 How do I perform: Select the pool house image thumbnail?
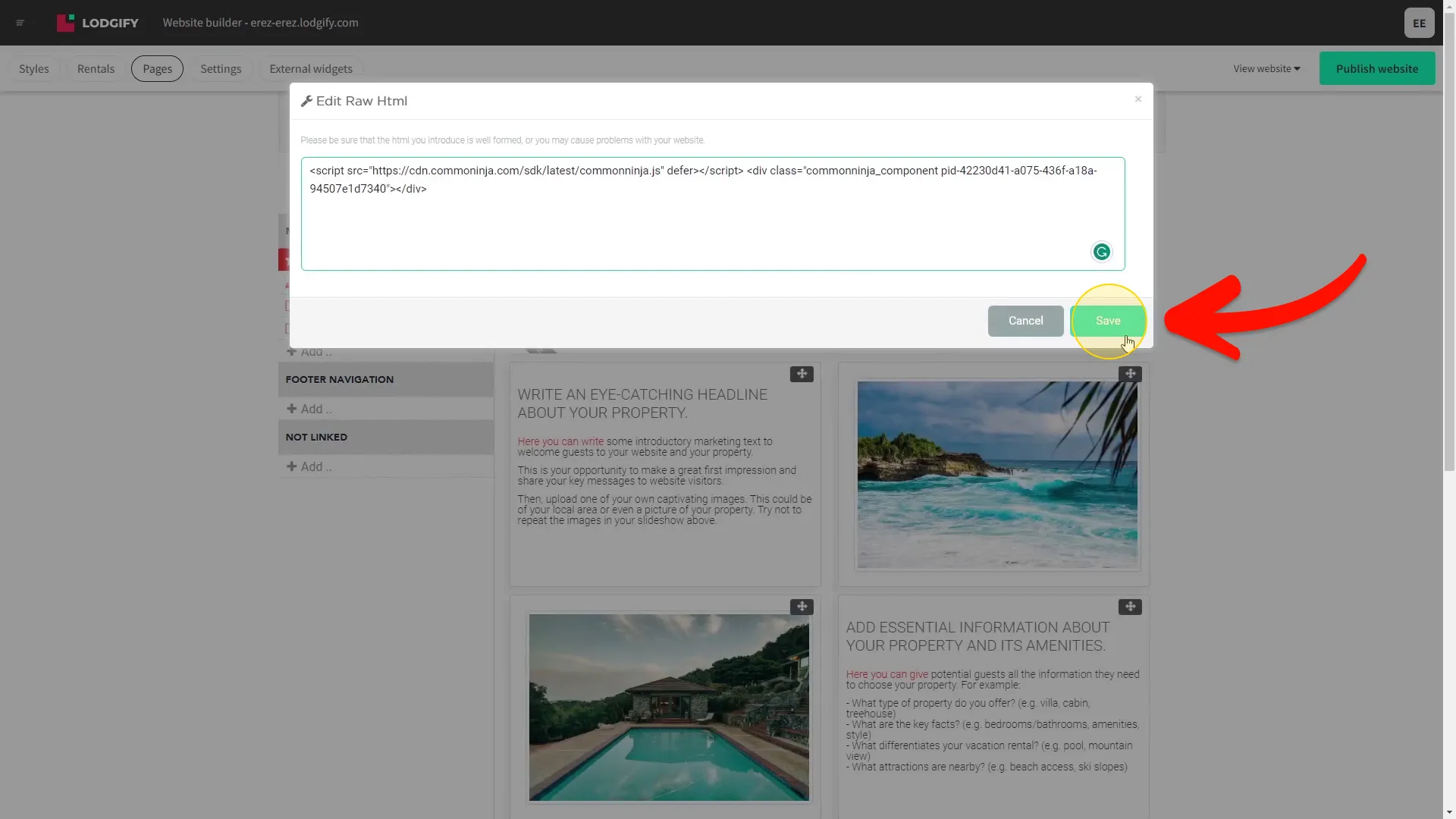pos(669,708)
